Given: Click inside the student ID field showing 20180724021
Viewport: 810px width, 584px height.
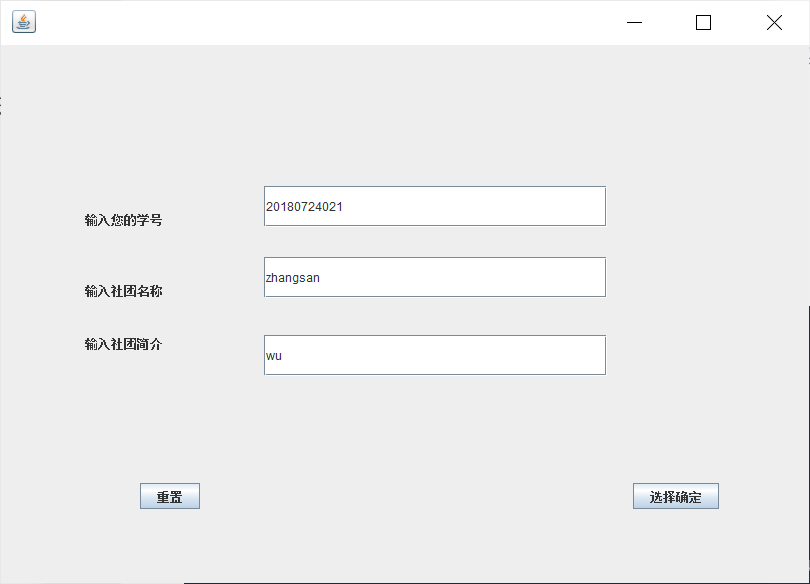Looking at the screenshot, I should pyautogui.click(x=433, y=206).
